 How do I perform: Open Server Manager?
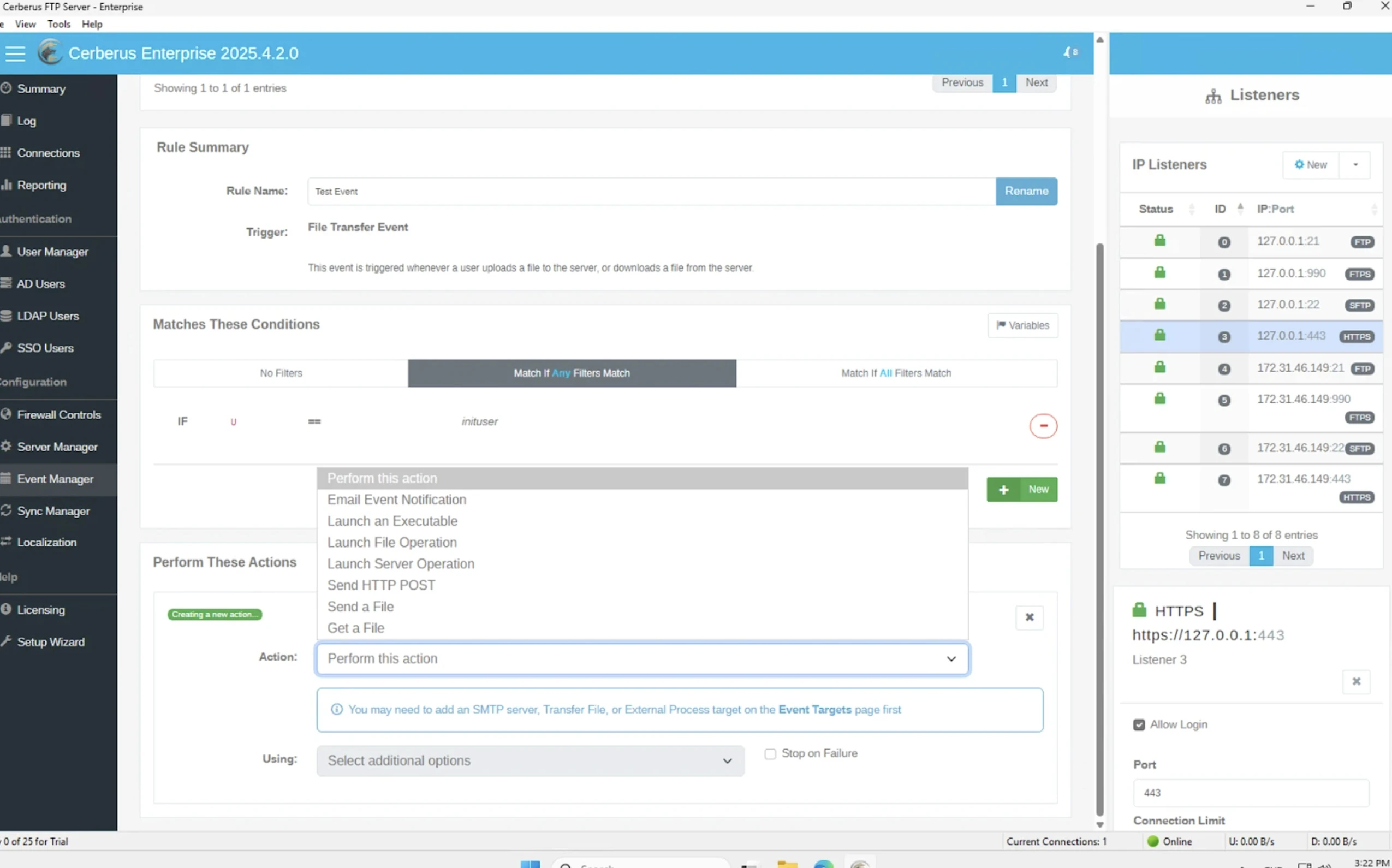pos(57,447)
